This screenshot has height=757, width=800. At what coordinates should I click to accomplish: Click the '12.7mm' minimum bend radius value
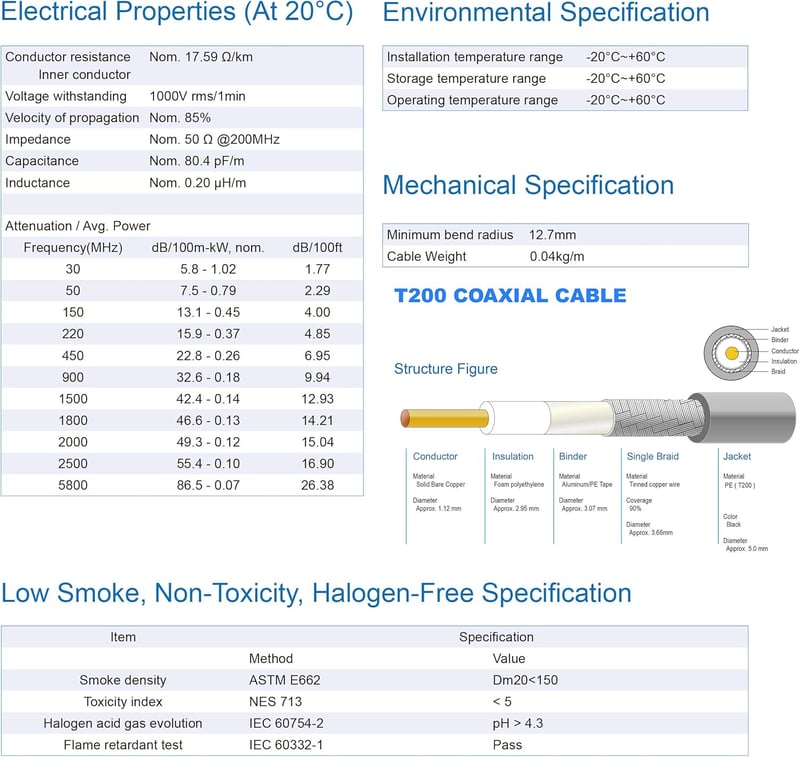[x=553, y=235]
